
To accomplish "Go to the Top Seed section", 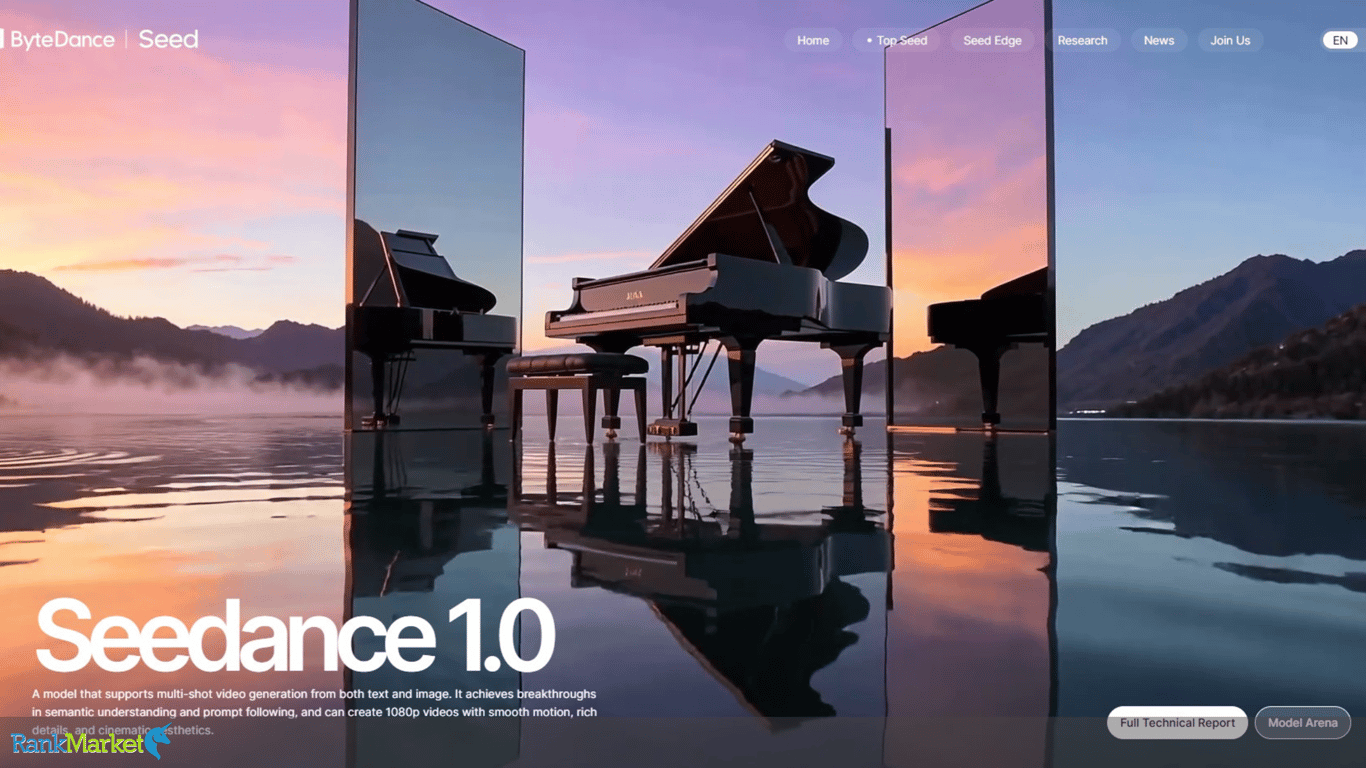I will pyautogui.click(x=897, y=40).
